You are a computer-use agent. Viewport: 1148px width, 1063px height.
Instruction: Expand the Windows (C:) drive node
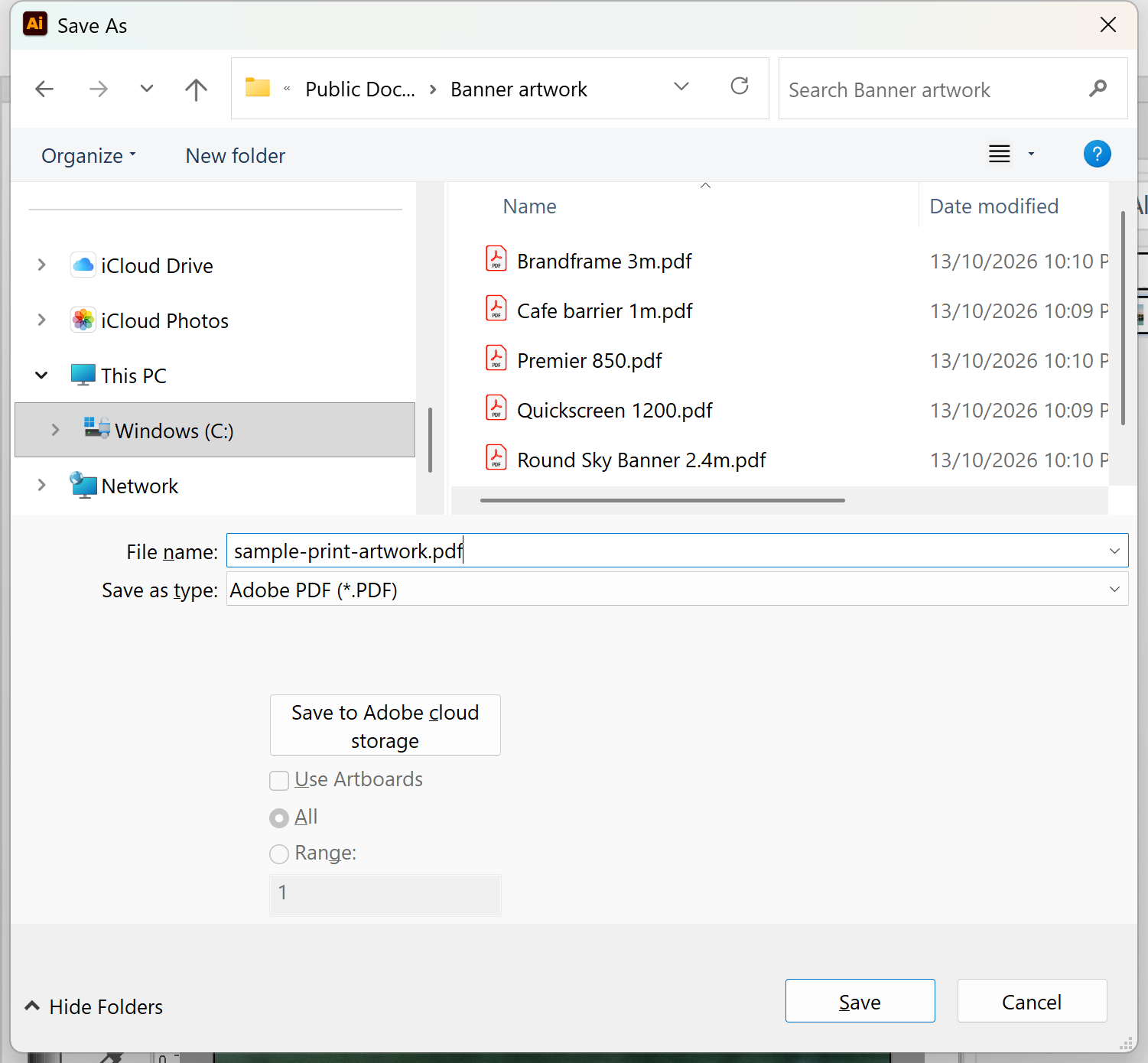(x=55, y=431)
